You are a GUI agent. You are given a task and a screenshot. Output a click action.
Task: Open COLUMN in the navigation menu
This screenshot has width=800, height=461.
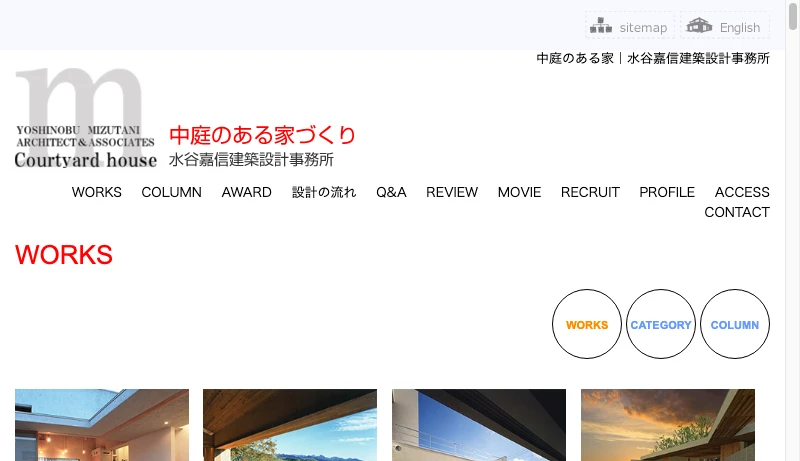171,192
